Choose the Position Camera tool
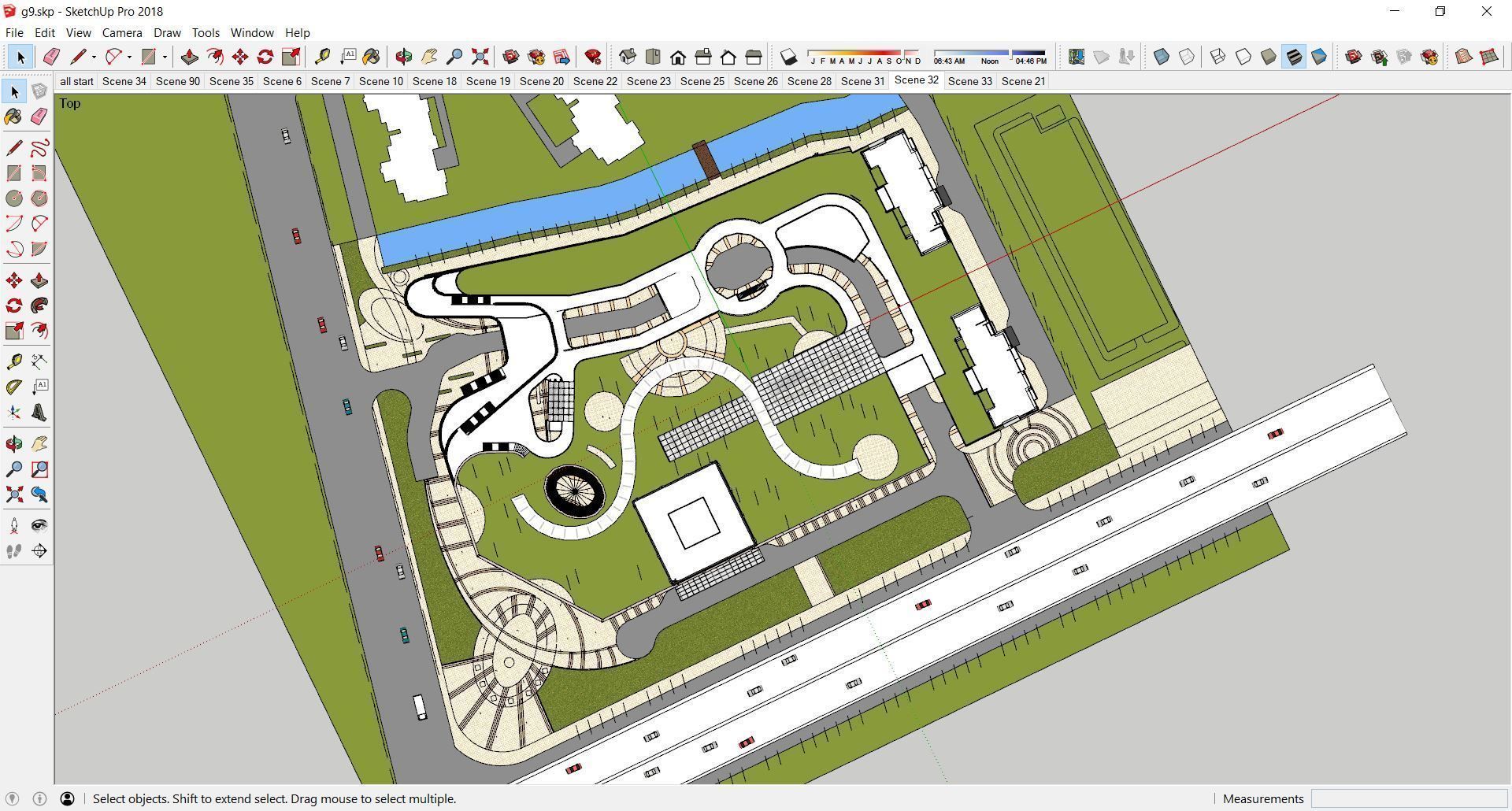1512x811 pixels. [x=14, y=526]
